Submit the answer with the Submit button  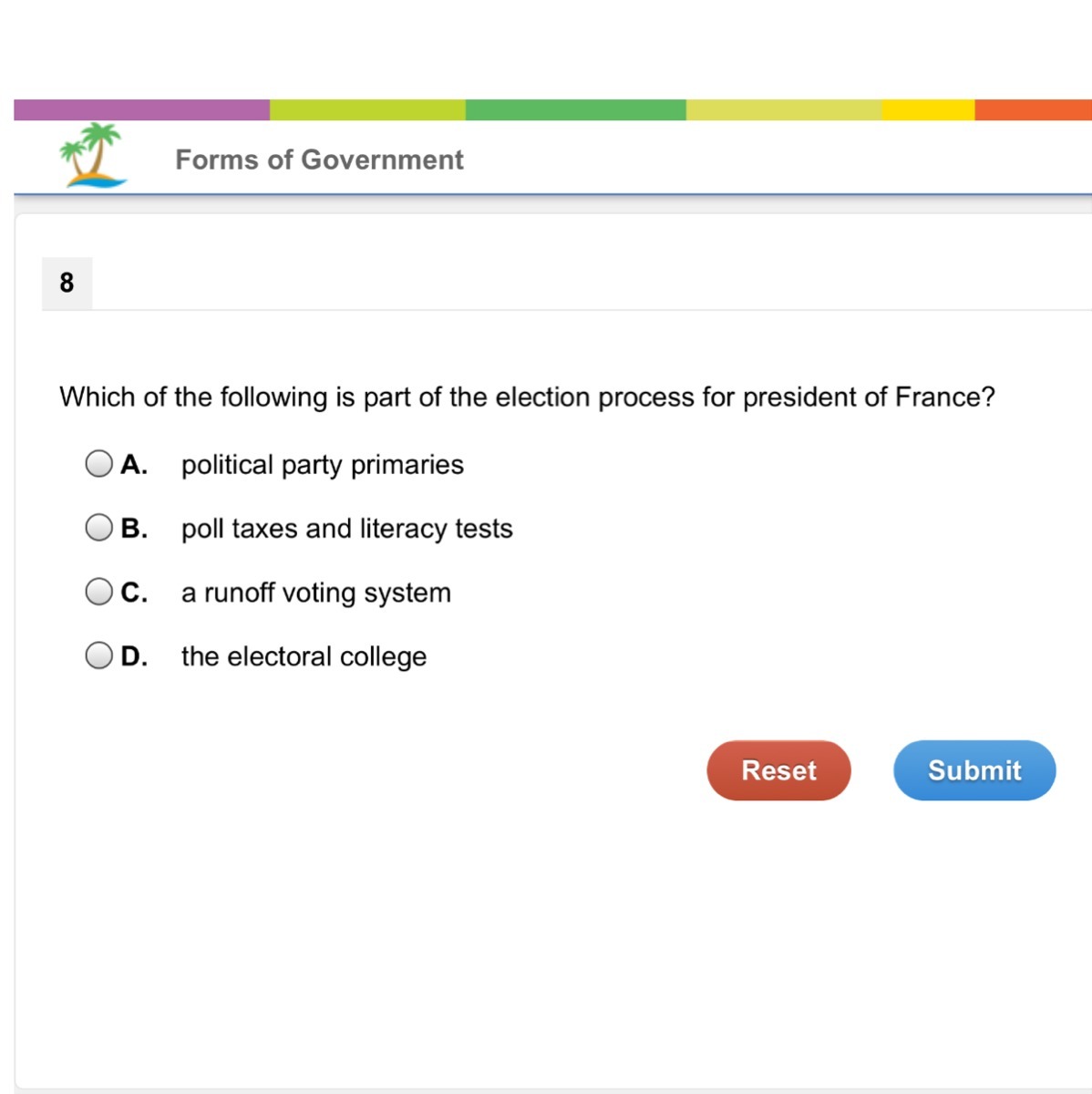pyautogui.click(x=974, y=770)
